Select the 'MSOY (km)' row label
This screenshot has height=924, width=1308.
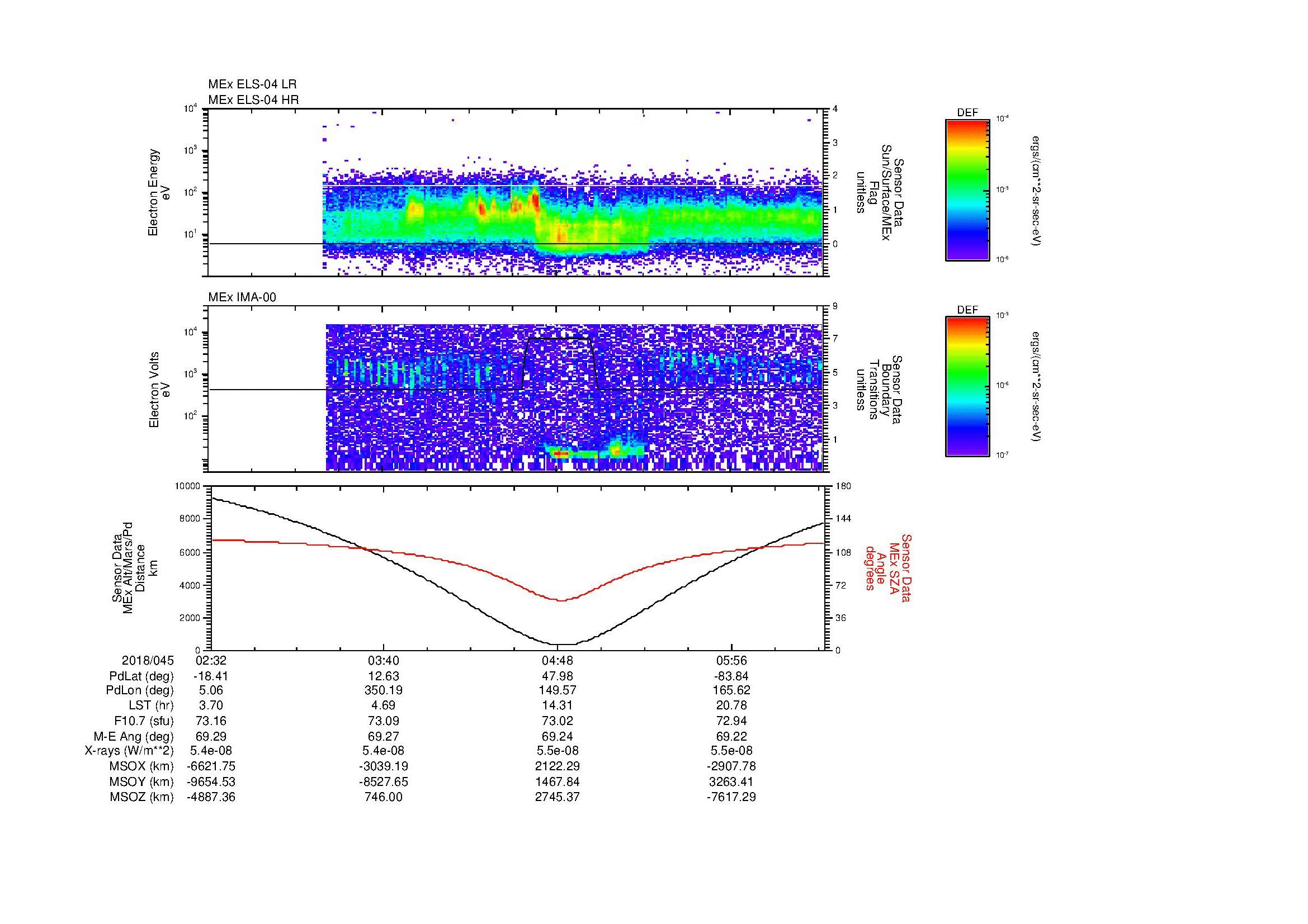142,781
